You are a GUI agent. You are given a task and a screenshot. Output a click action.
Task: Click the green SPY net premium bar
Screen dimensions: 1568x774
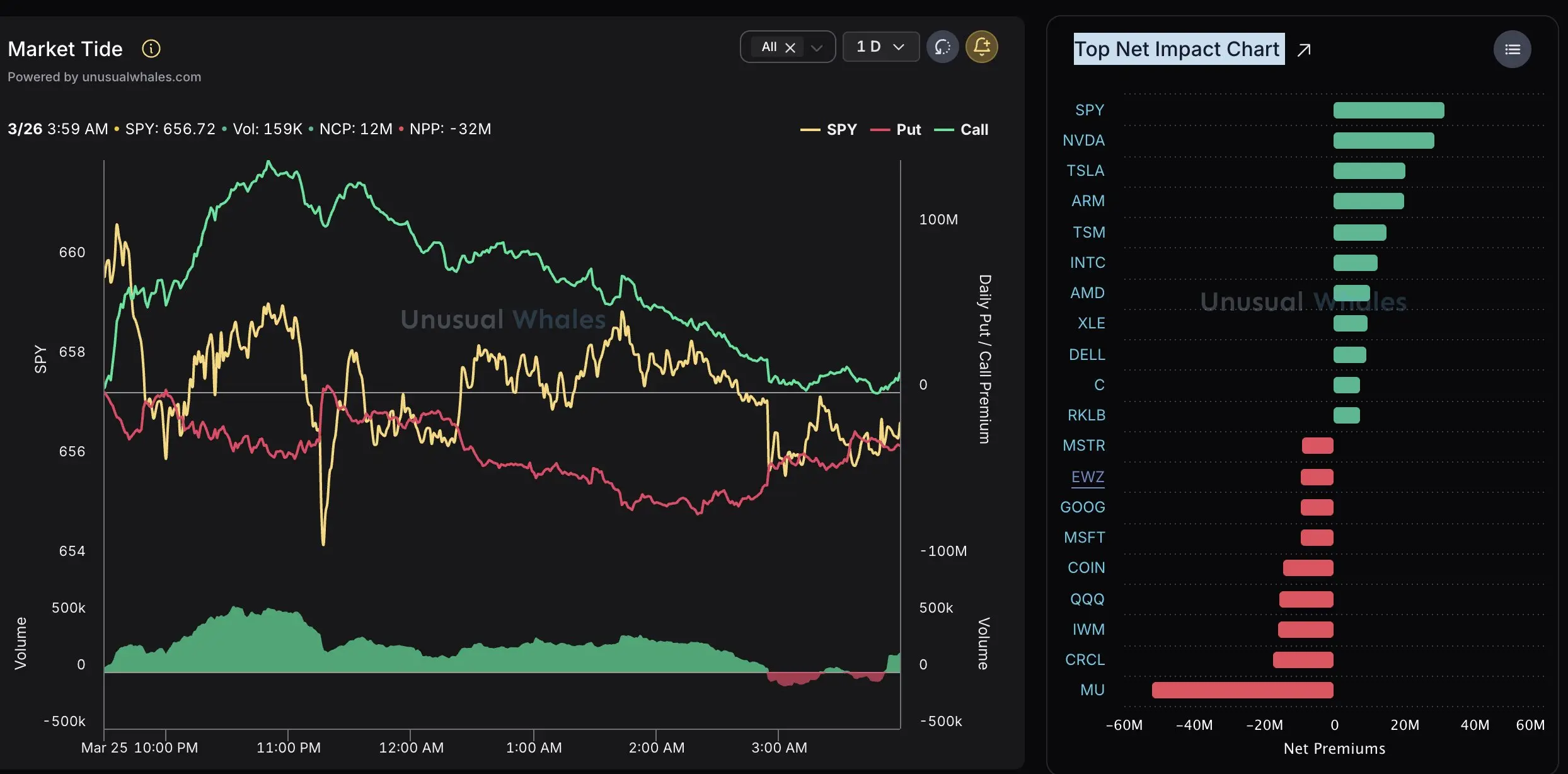pyautogui.click(x=1388, y=110)
